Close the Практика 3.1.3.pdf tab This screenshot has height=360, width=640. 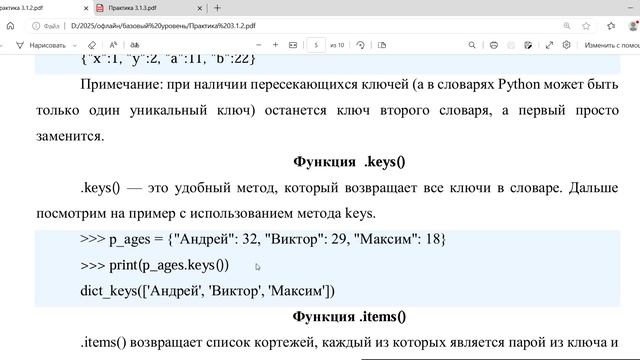[200, 8]
